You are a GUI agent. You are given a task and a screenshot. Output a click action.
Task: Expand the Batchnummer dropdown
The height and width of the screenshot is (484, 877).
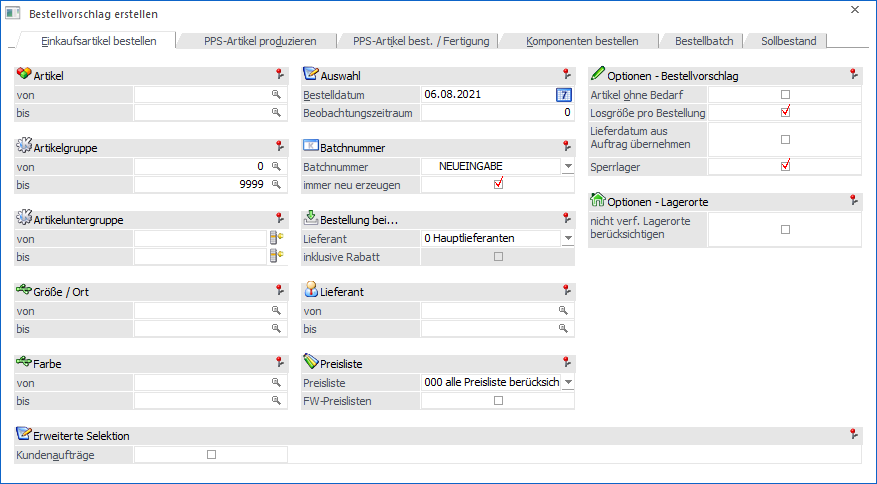click(x=568, y=166)
